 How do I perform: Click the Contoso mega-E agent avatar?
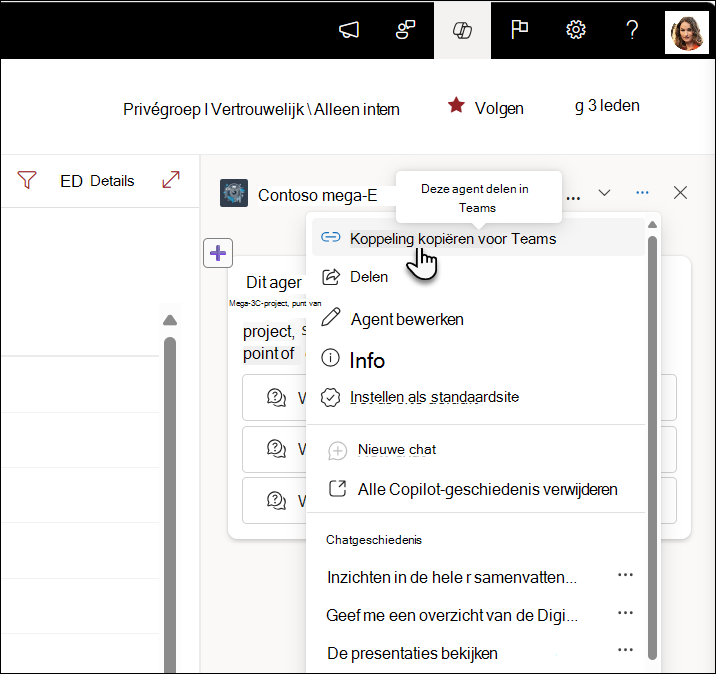tap(234, 193)
